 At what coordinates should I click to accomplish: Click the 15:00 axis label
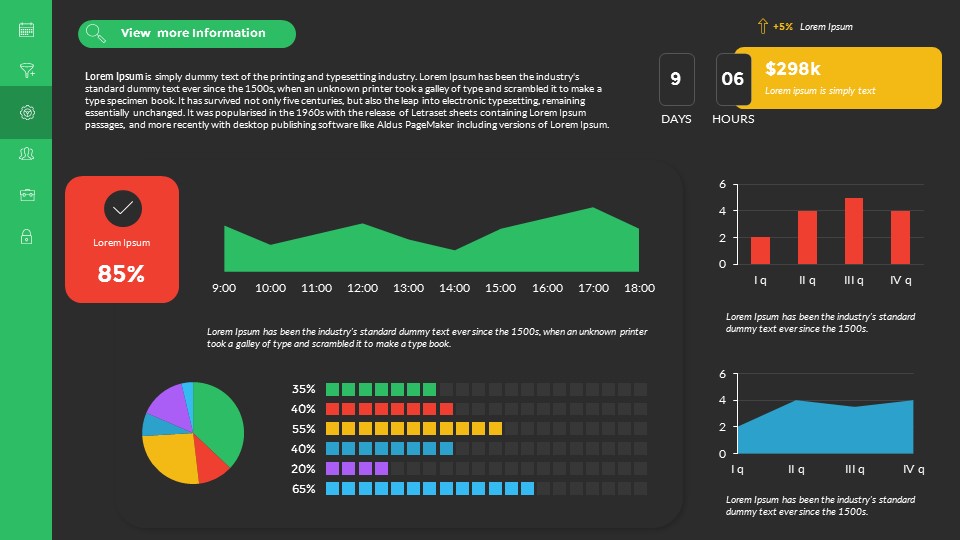tap(500, 288)
